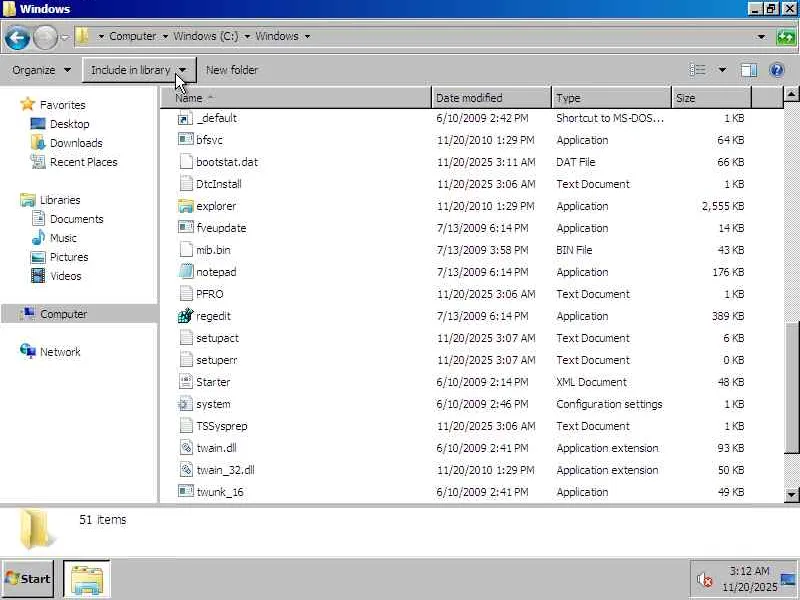Click the Videos library film icon

pos(38,276)
